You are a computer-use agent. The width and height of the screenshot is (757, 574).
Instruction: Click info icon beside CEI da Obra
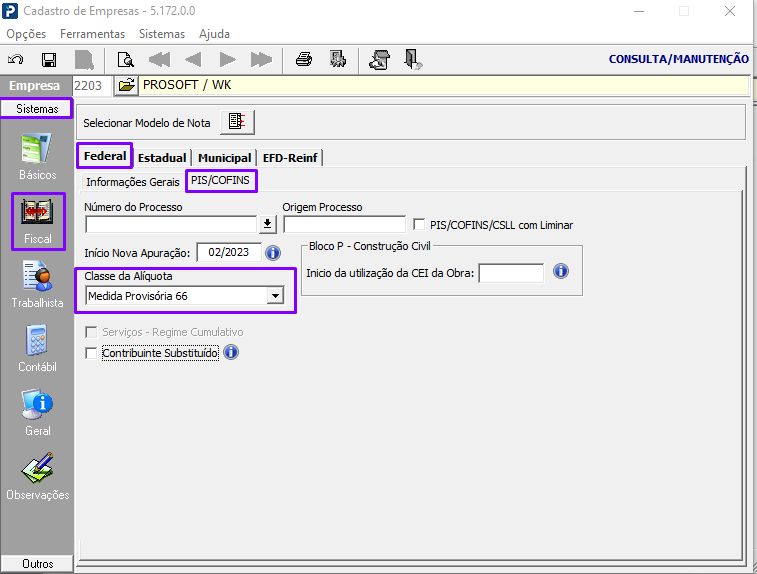(x=561, y=271)
